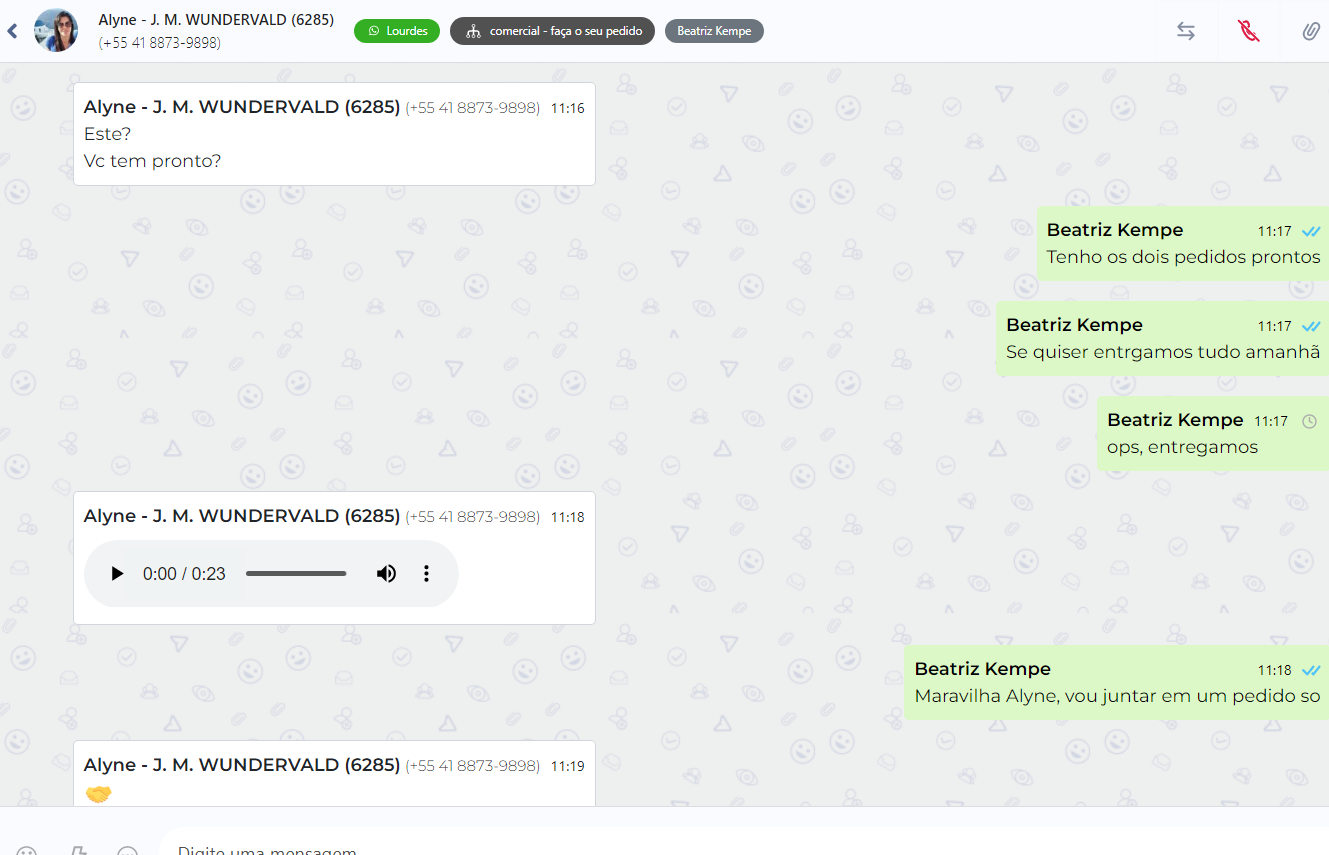Open the transfer conversation arrows icon
Image resolution: width=1329 pixels, height=855 pixels.
coord(1185,31)
